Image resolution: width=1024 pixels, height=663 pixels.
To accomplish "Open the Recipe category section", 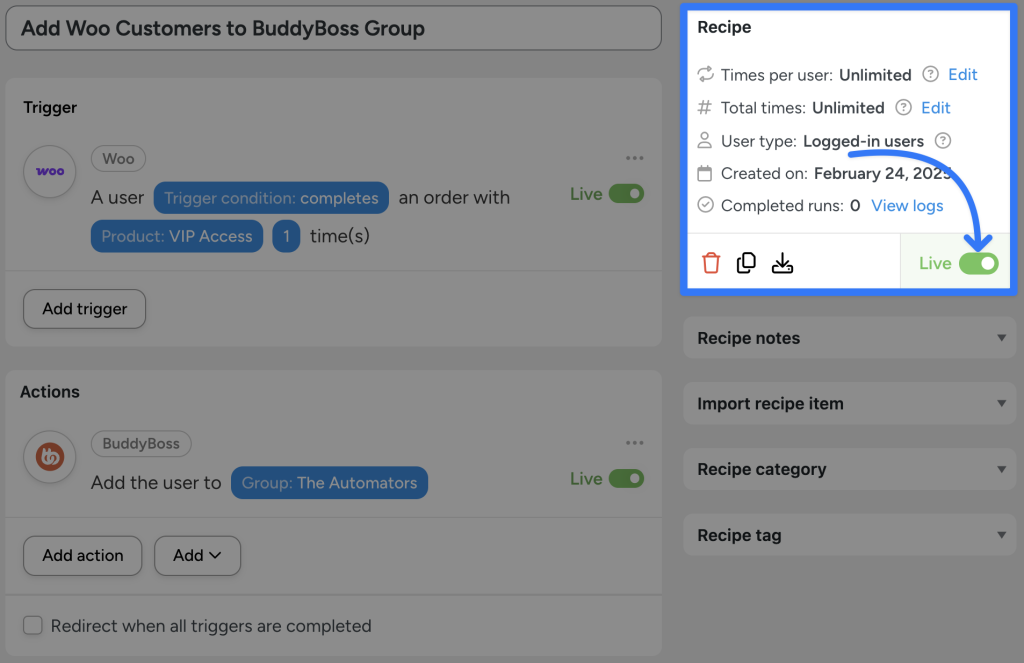I will point(849,469).
